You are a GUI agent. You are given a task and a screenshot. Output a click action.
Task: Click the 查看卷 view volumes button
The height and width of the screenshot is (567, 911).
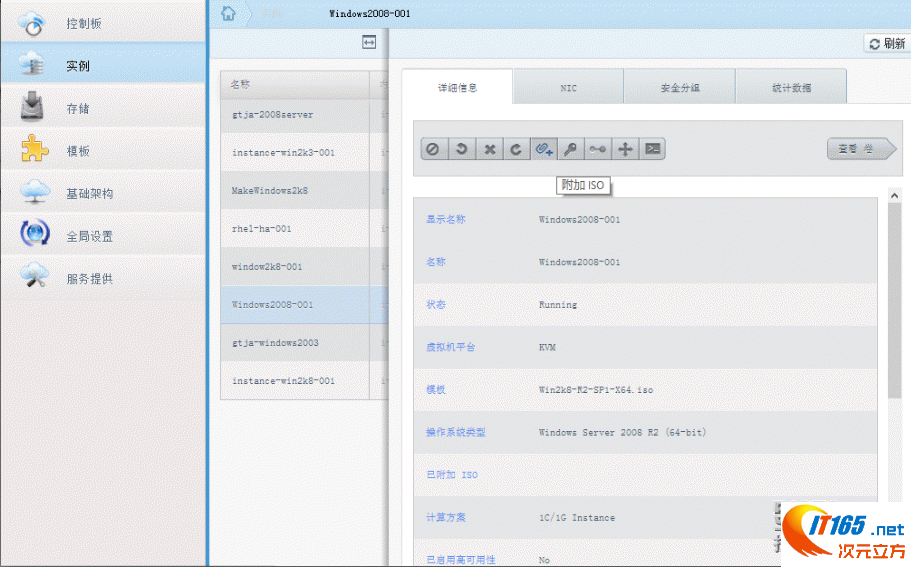click(861, 149)
